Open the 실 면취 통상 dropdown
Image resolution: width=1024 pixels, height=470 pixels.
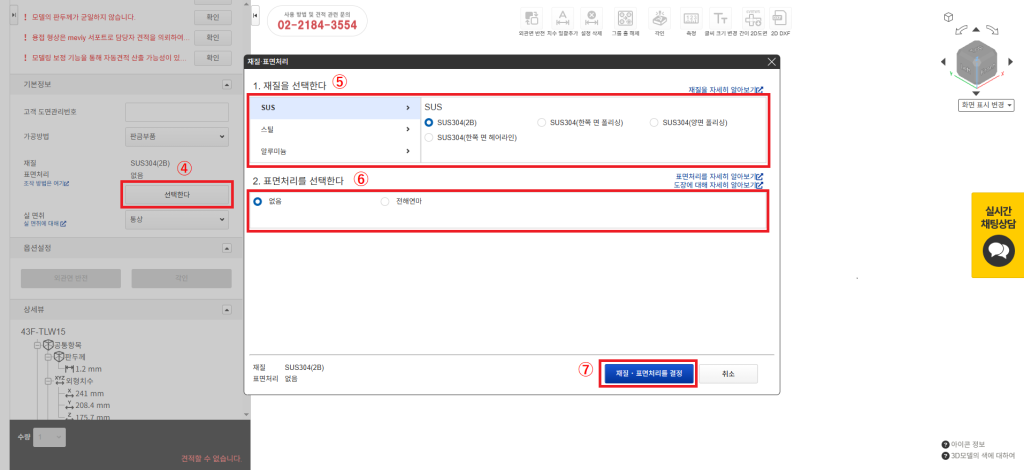point(177,217)
